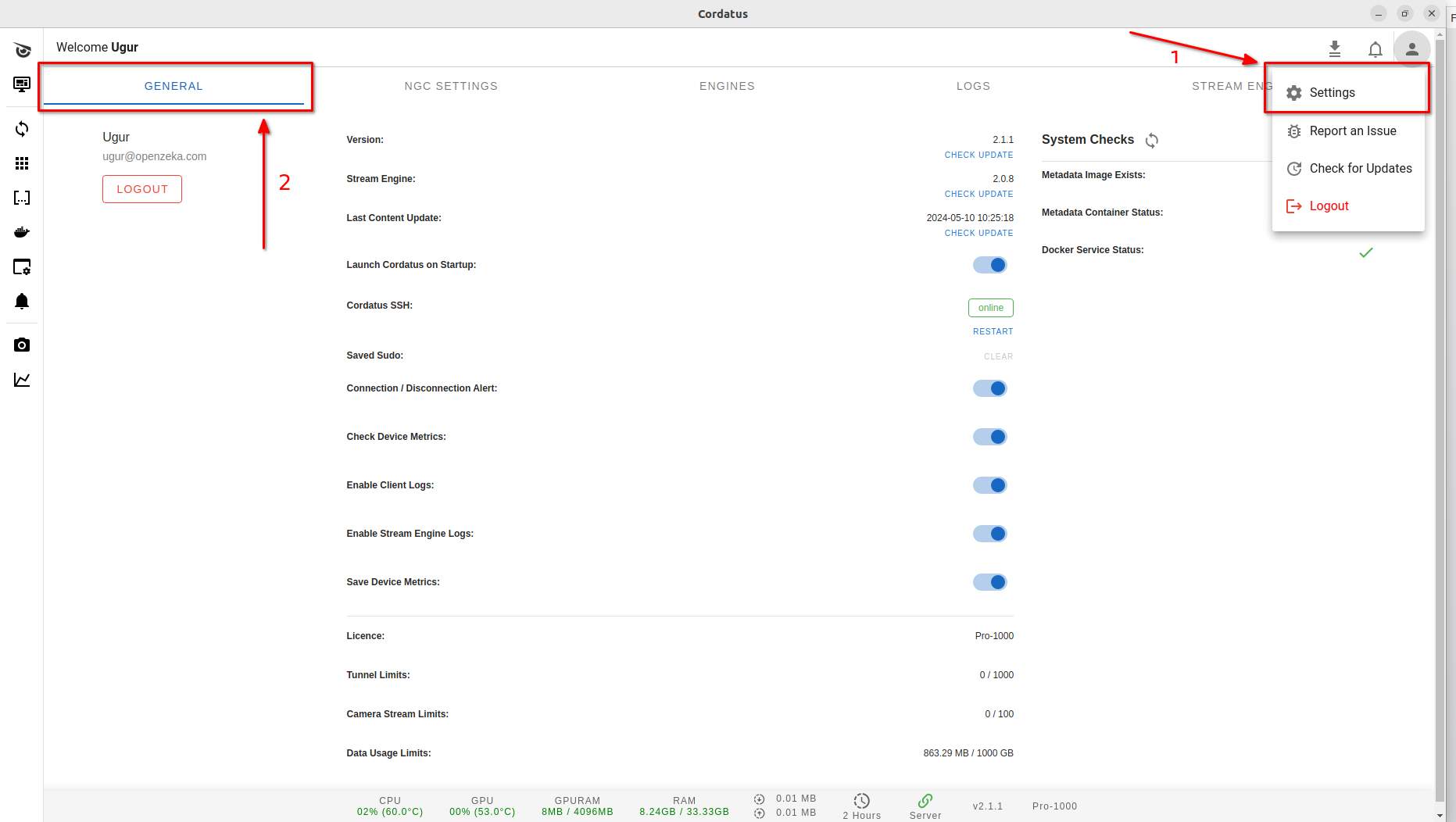Click the ugur@openzeka.com email text
Screen dimensions: 1456x822
pyautogui.click(x=155, y=156)
